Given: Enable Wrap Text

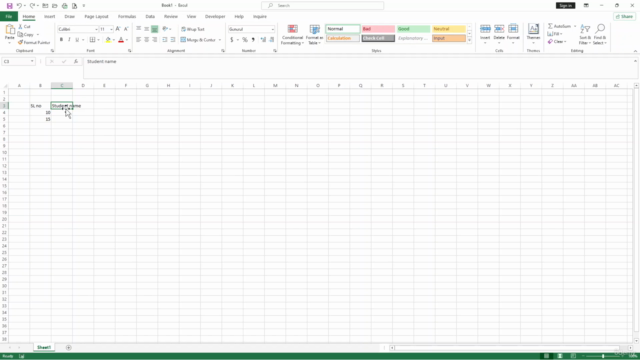Looking at the screenshot, I should [193, 29].
